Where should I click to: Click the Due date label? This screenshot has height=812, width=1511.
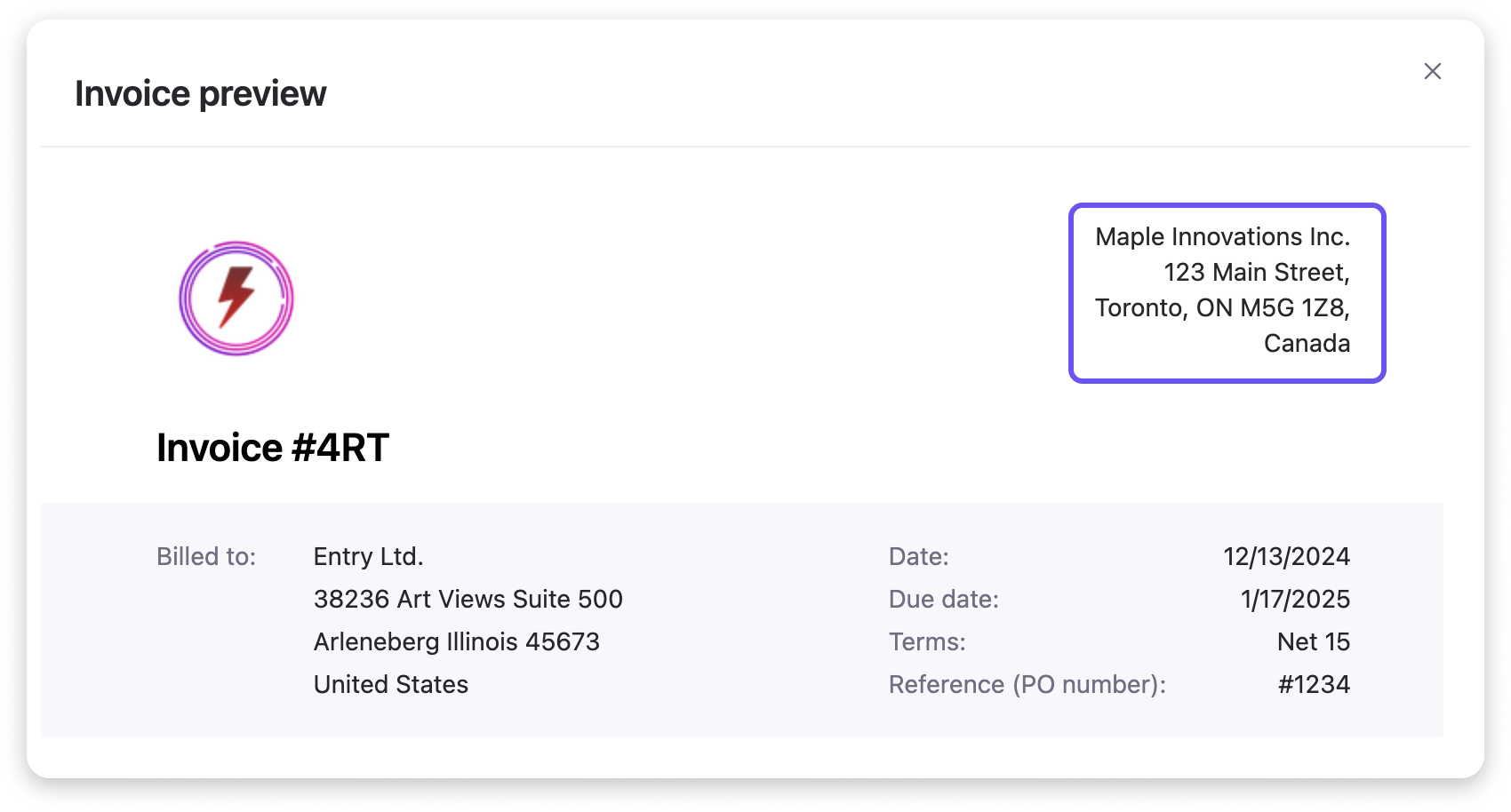click(x=943, y=599)
